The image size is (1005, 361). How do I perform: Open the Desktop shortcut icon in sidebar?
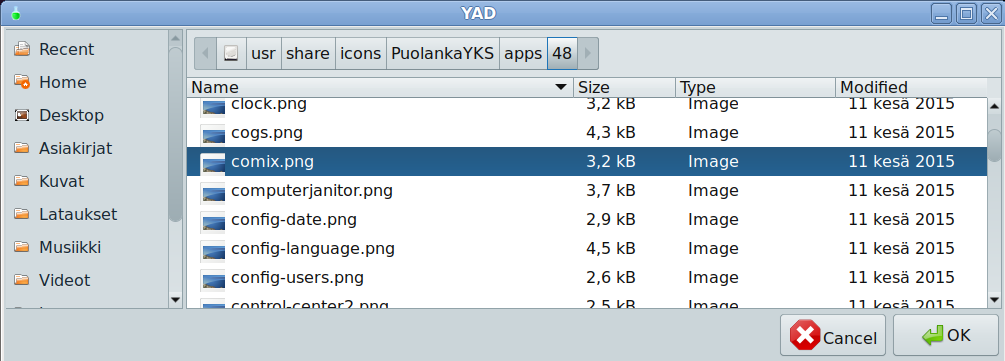click(x=22, y=115)
